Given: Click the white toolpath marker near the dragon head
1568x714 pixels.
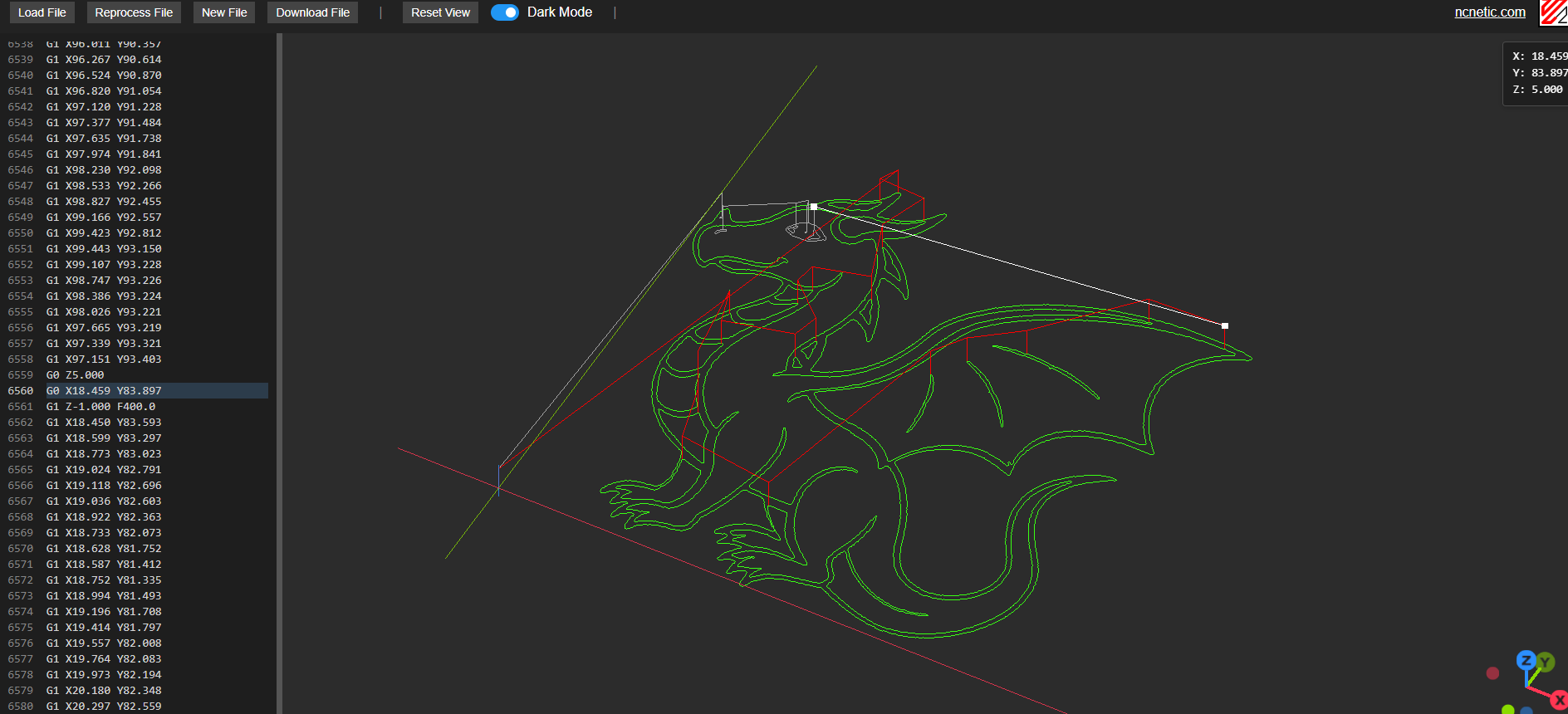Looking at the screenshot, I should tap(814, 207).
